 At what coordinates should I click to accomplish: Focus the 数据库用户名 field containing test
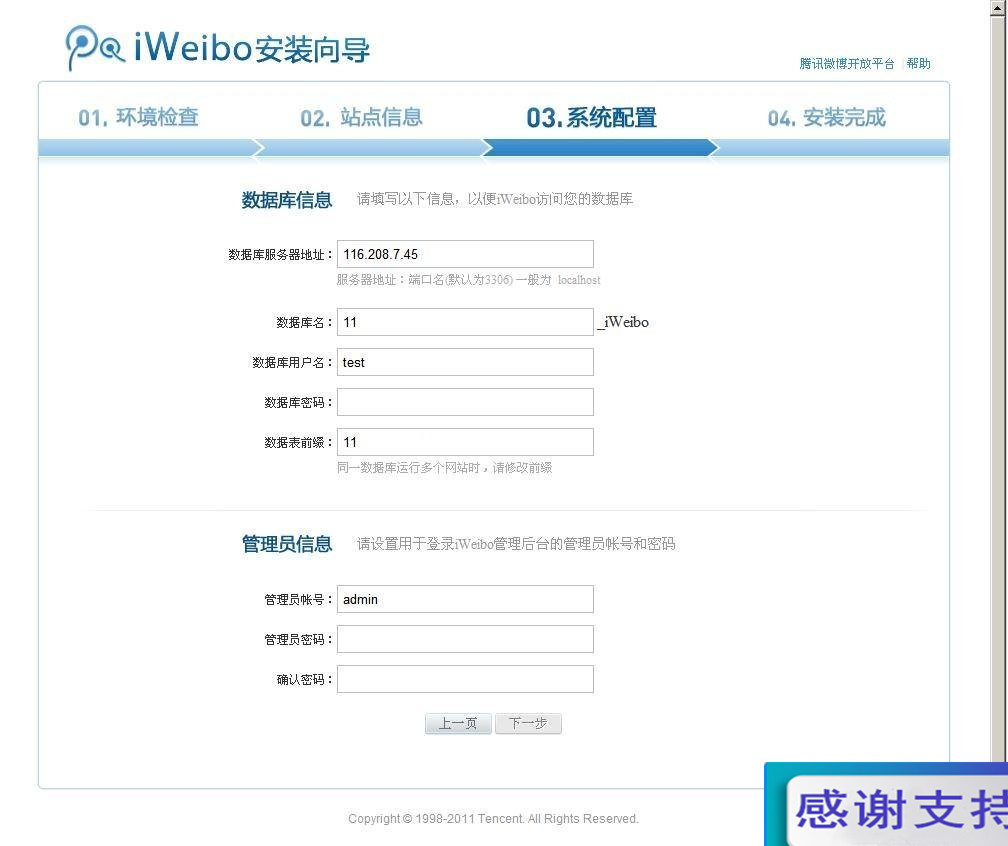[465, 362]
